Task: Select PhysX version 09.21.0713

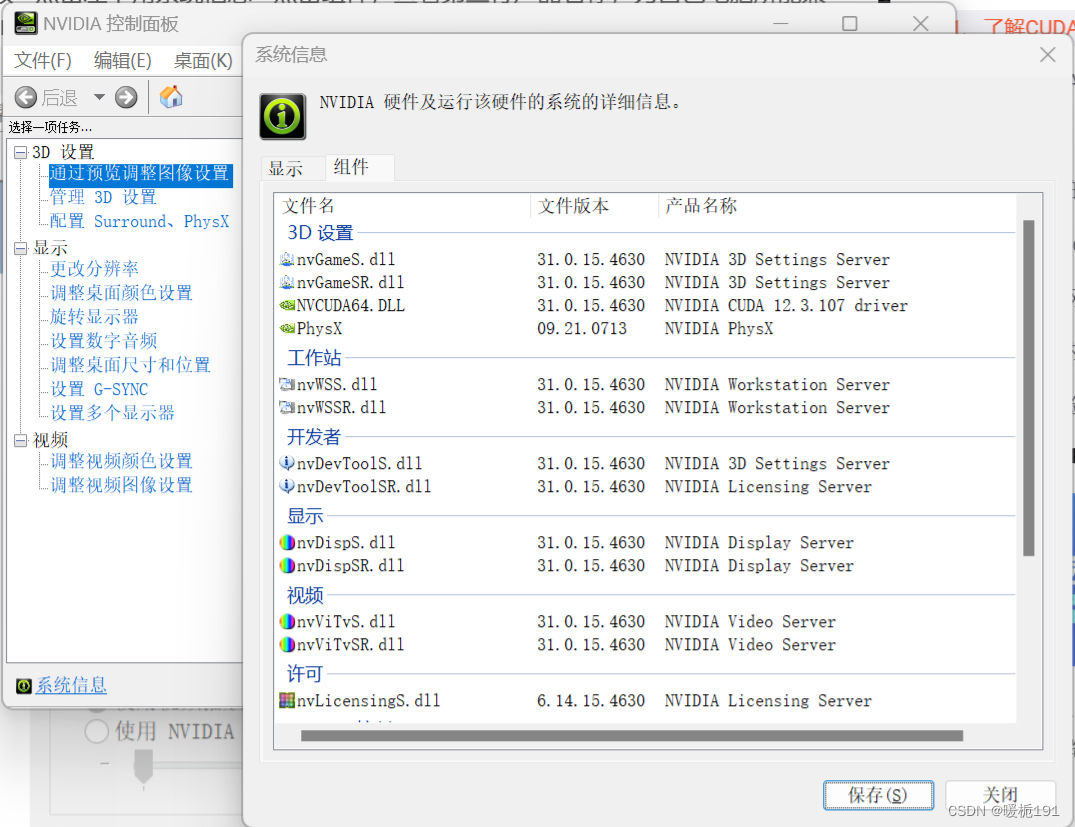Action: pyautogui.click(x=581, y=329)
